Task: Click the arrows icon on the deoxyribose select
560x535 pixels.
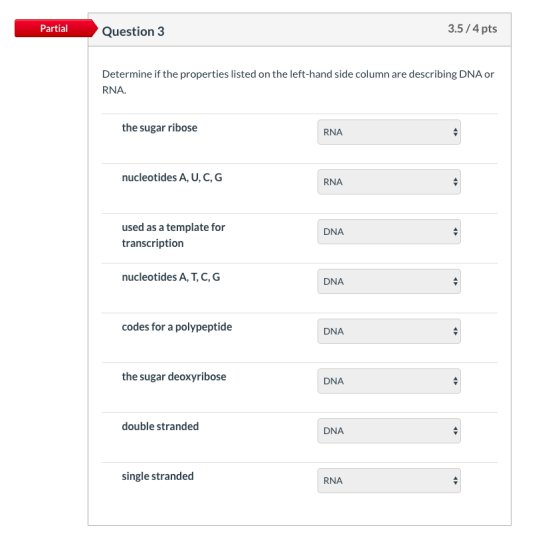Action: [455, 381]
